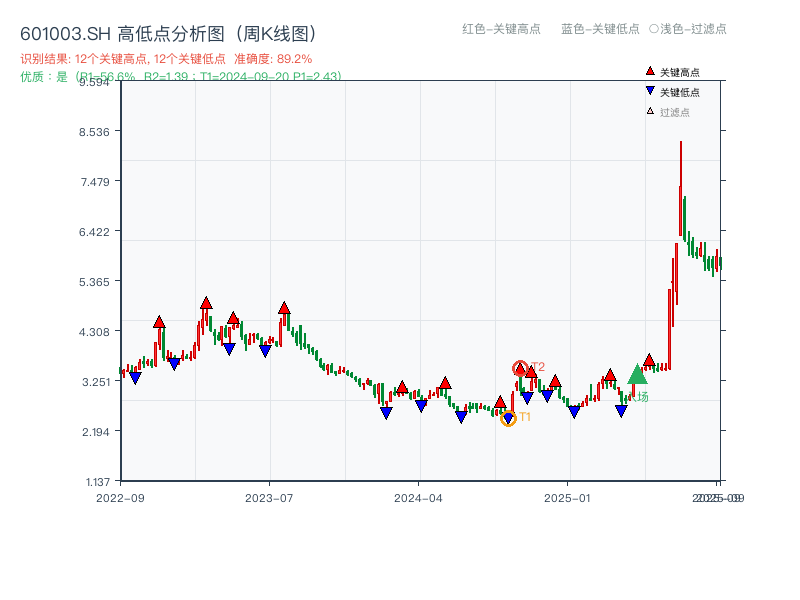This screenshot has height=600, width=800.
Task: Click the gray 过滤点 legend label
Action: click(x=674, y=112)
